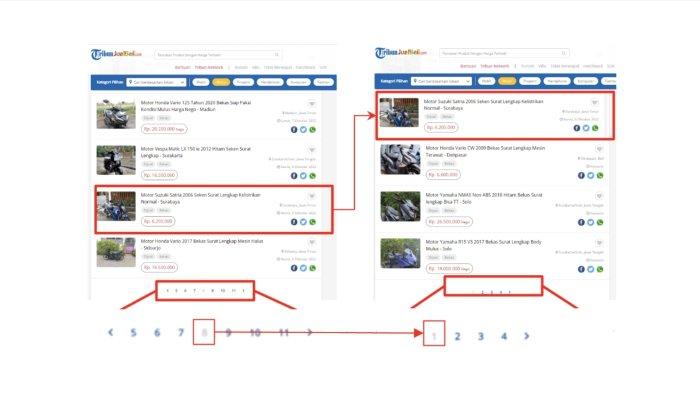Image resolution: width=700 pixels, height=393 pixels.
Task: Favorite the Yamaha NMAX Non ABS Solo listing
Action: pos(600,196)
